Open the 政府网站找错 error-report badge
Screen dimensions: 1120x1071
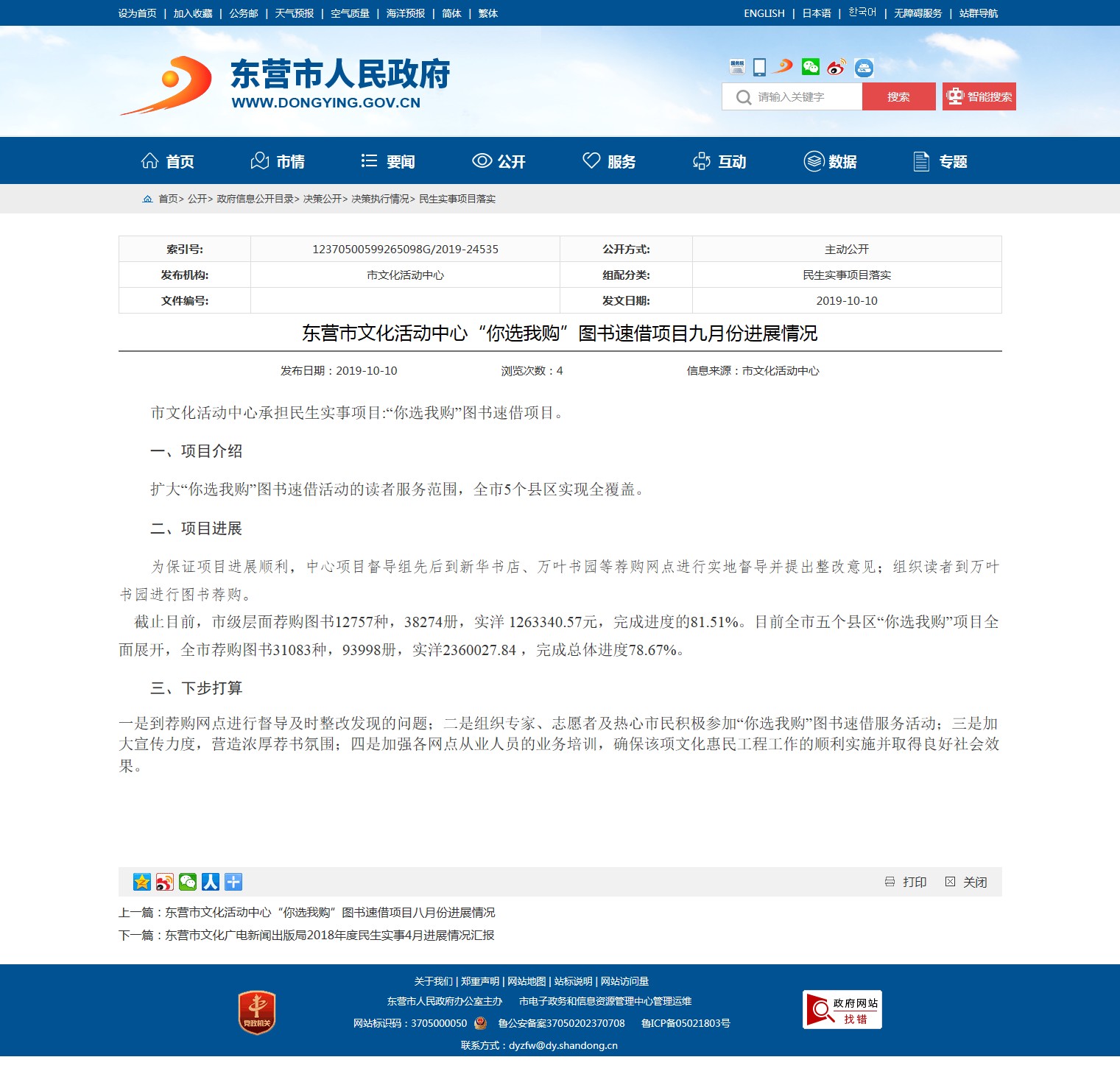click(x=842, y=1010)
